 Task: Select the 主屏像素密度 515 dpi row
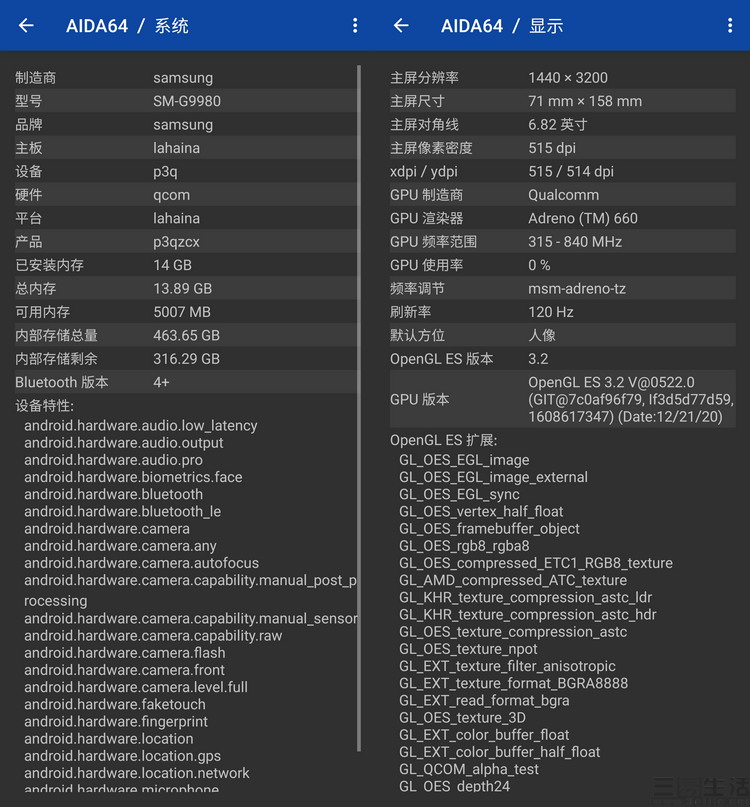tap(563, 148)
